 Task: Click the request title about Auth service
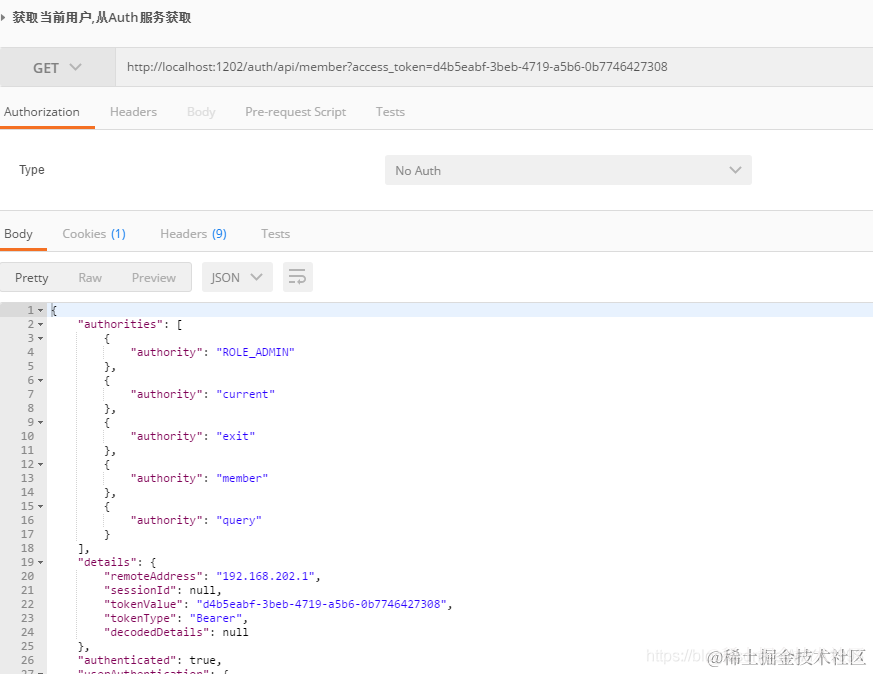(102, 18)
